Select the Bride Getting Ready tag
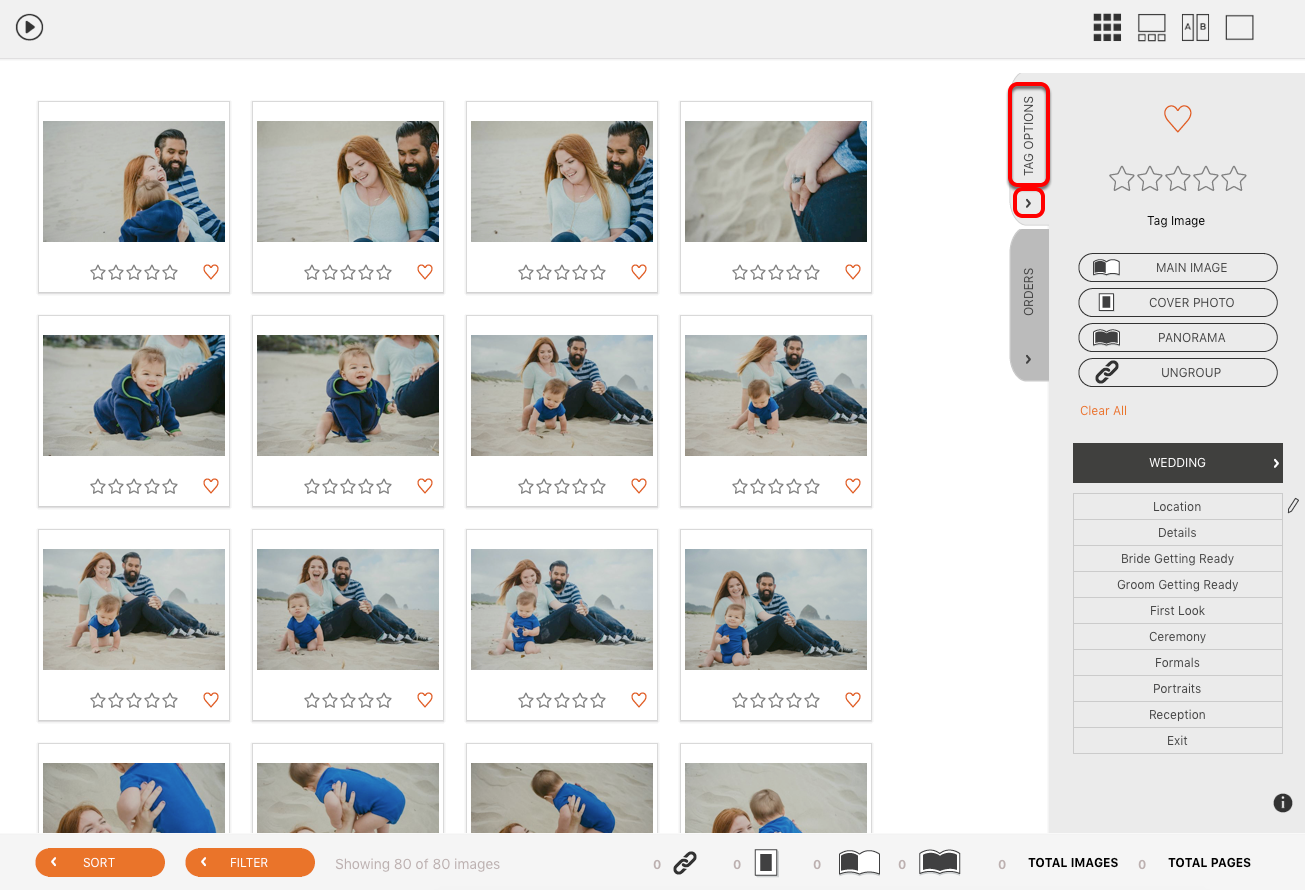The image size is (1305, 890). tap(1177, 559)
